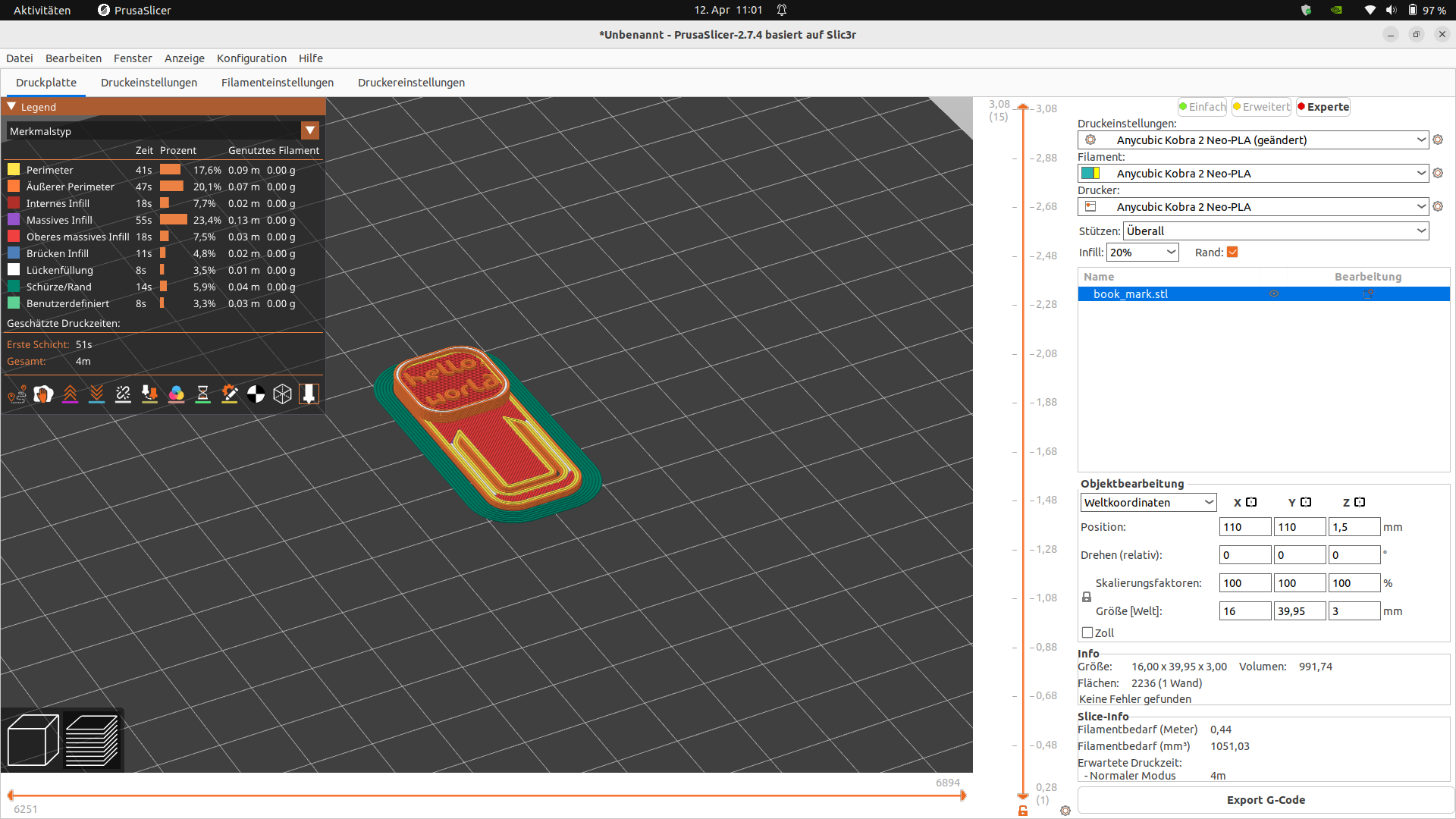Select Experte expert mode
Image resolution: width=1456 pixels, height=819 pixels.
1323,107
